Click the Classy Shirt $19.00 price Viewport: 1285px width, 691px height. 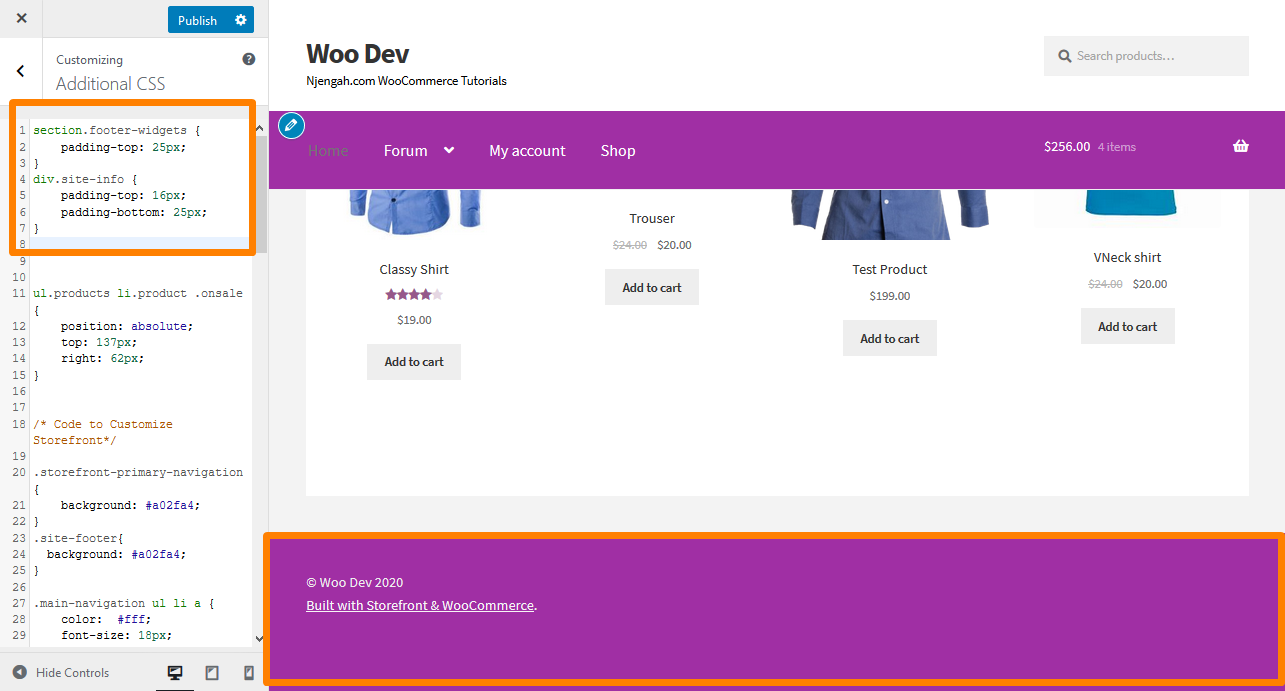(x=414, y=320)
